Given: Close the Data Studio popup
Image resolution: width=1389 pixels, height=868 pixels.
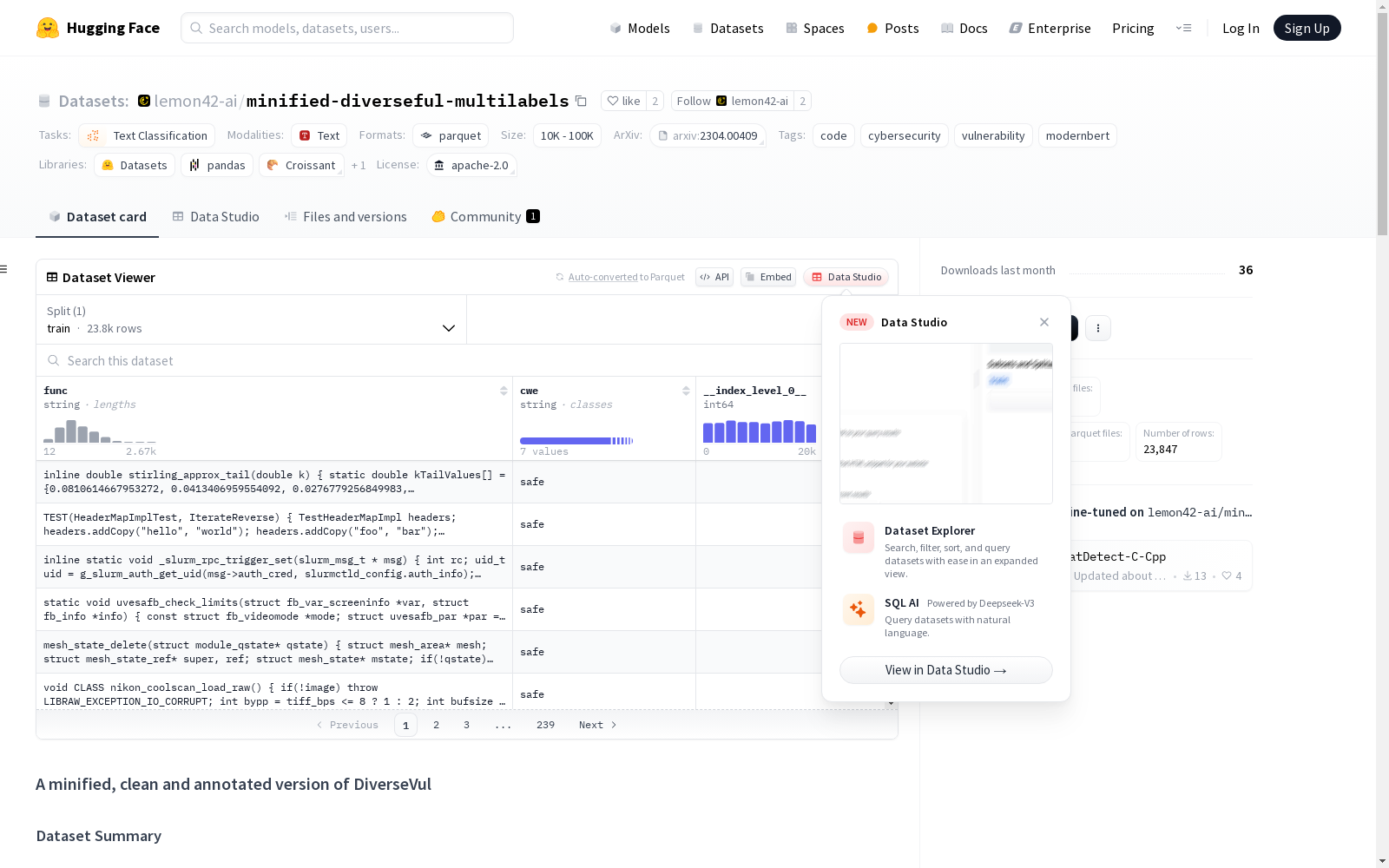Looking at the screenshot, I should pyautogui.click(x=1044, y=322).
